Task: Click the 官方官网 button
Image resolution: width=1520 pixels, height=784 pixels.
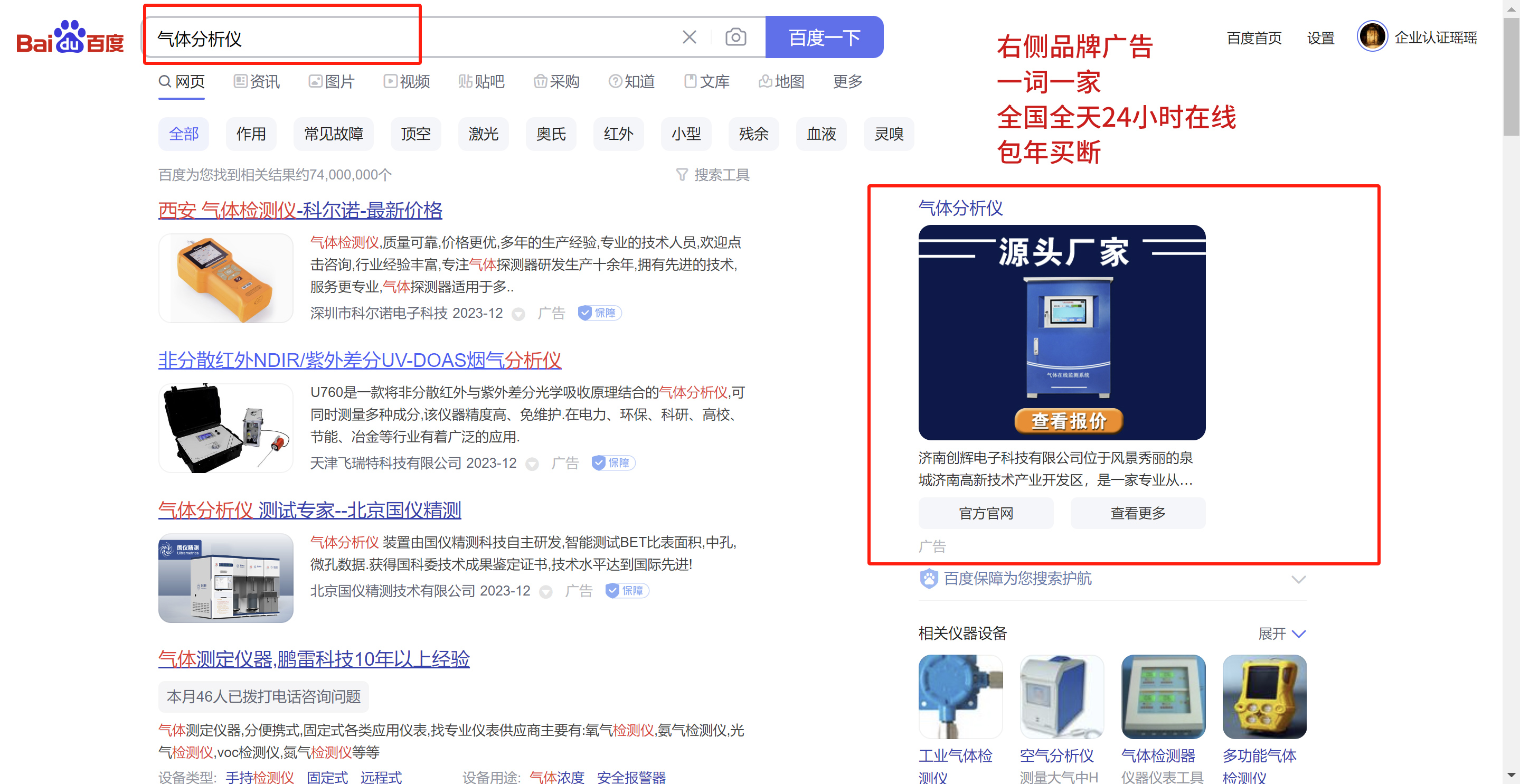Action: point(985,513)
